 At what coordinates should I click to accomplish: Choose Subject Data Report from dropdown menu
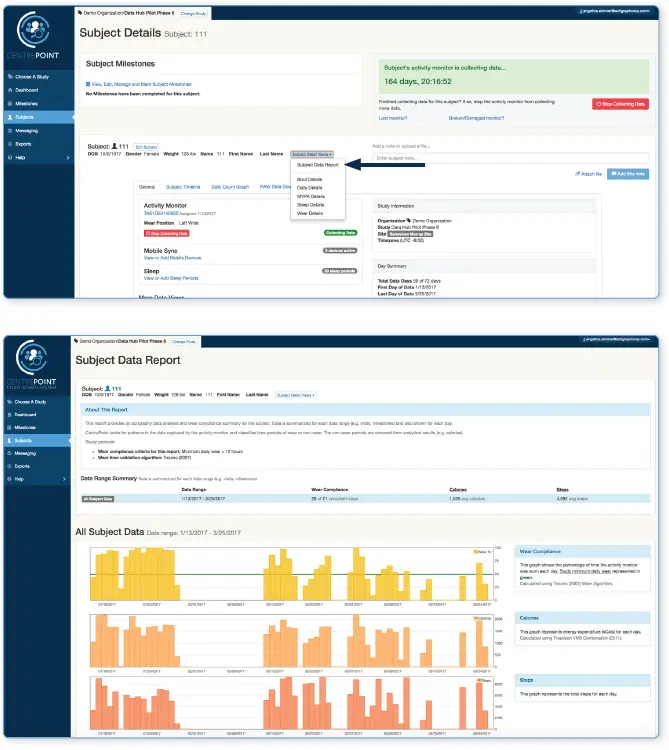[318, 165]
